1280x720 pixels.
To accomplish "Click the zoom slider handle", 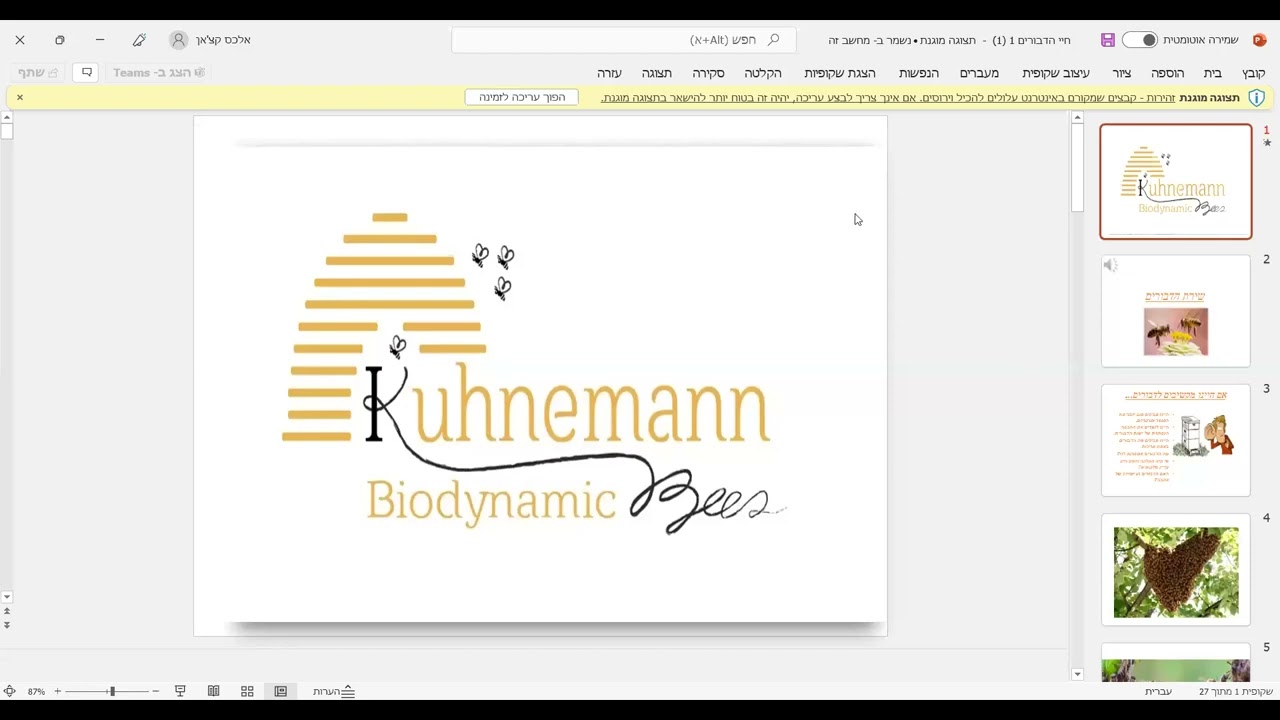I will coord(112,691).
